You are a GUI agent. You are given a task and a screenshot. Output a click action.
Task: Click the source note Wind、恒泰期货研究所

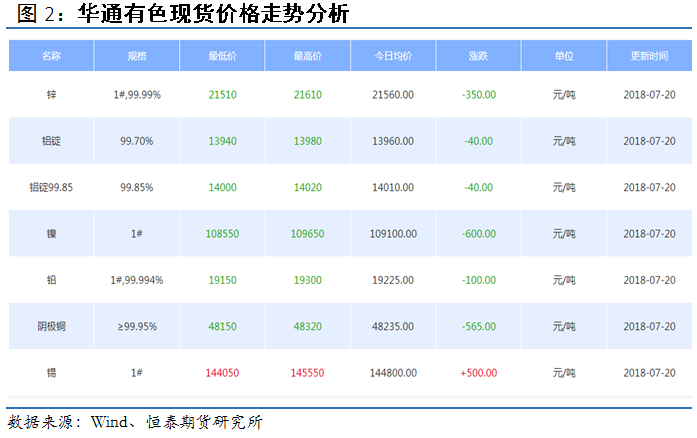(x=176, y=422)
